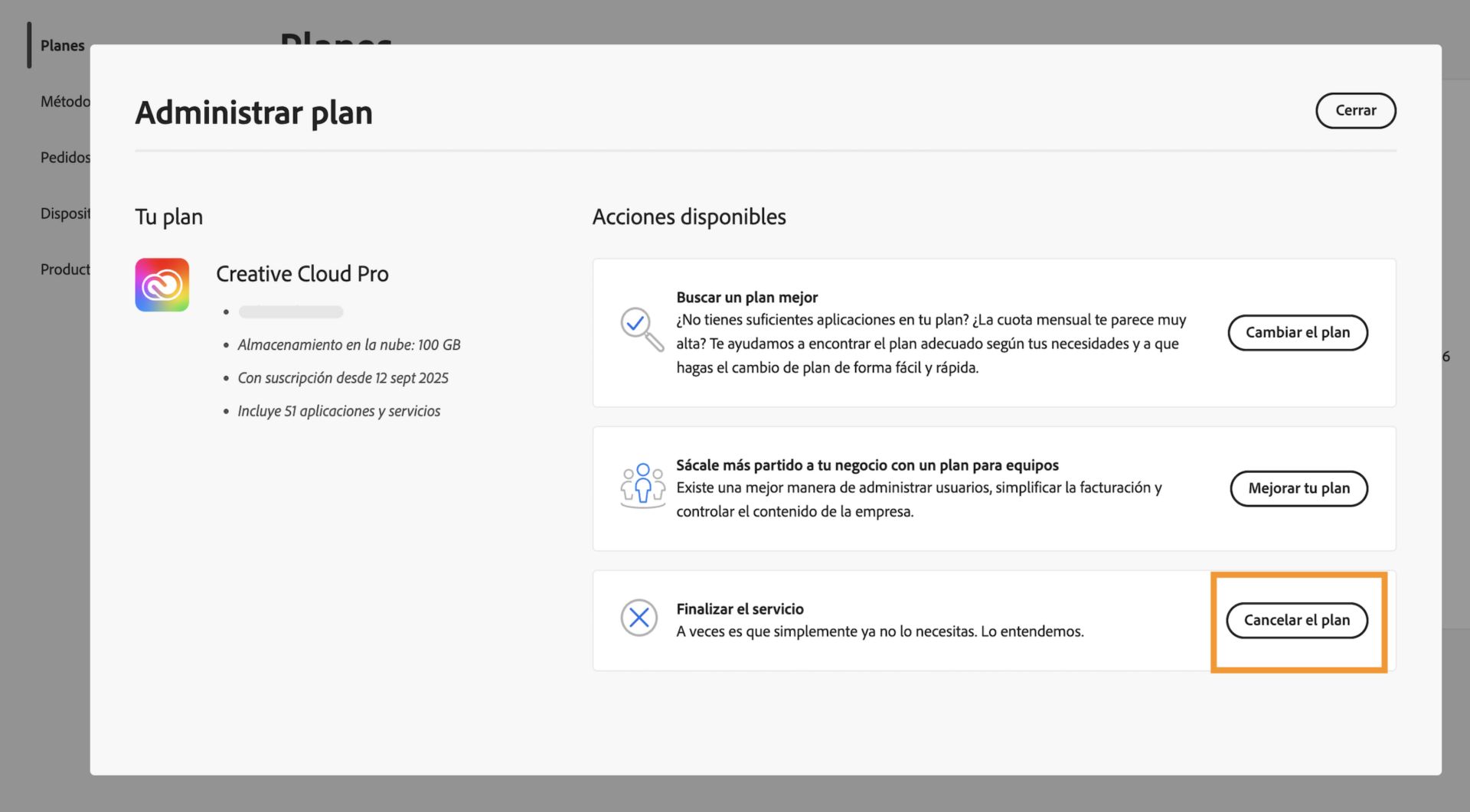Screen dimensions: 1470x812
Task: Click the Cambiar el plan button
Action: click(x=1297, y=333)
